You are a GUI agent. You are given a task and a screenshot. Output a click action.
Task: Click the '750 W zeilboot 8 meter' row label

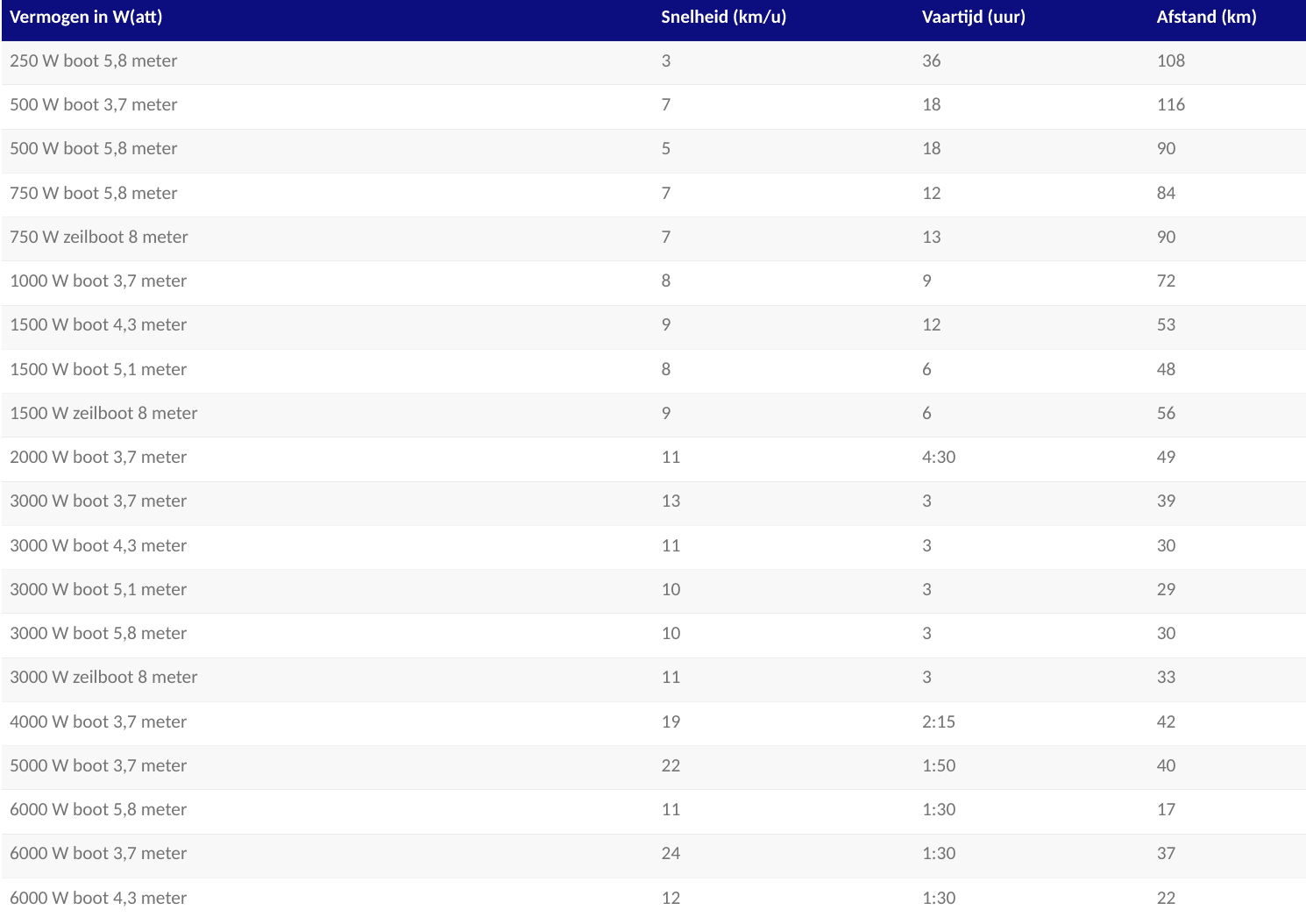tap(99, 238)
